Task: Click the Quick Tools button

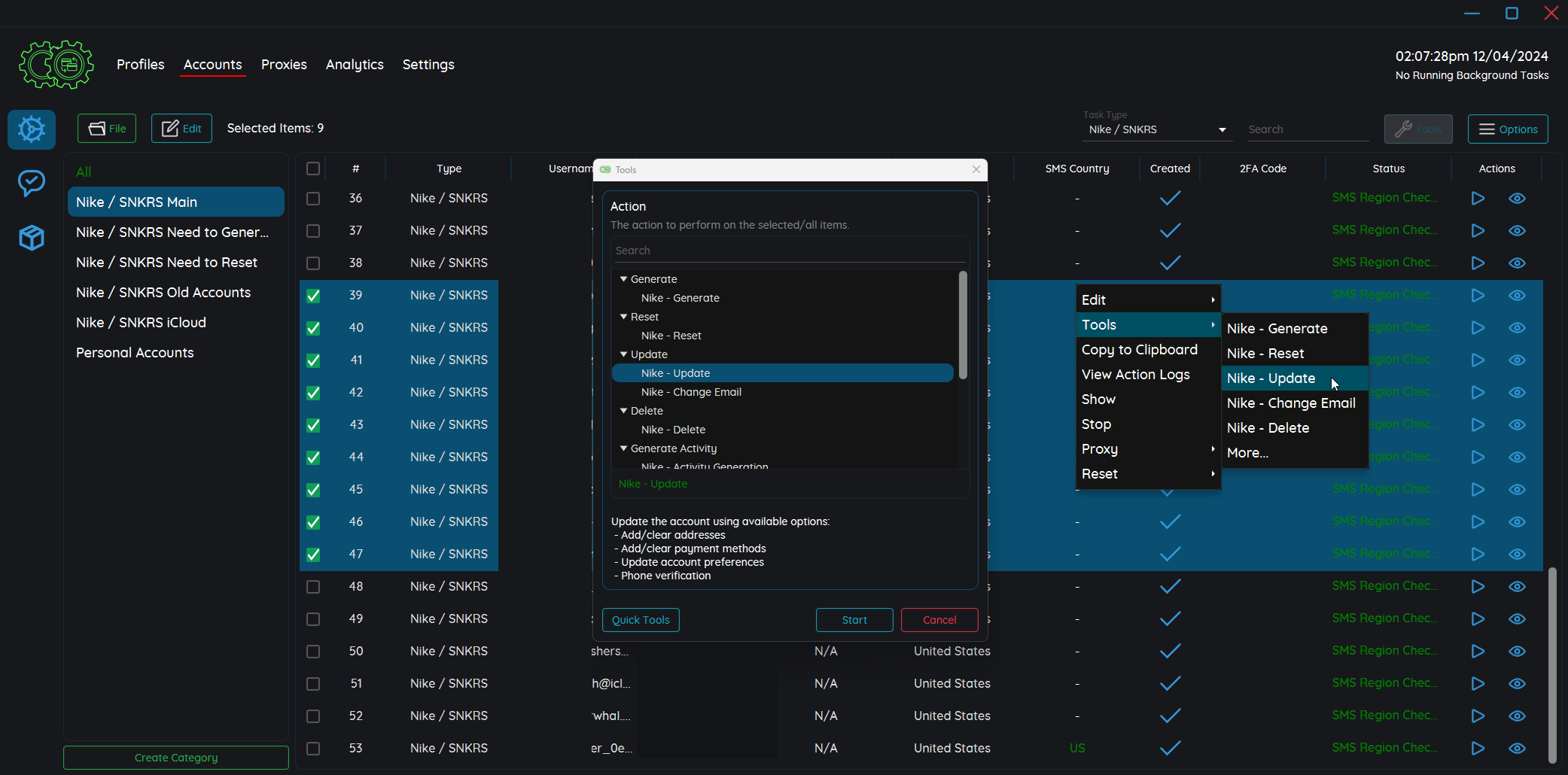Action: pos(641,620)
